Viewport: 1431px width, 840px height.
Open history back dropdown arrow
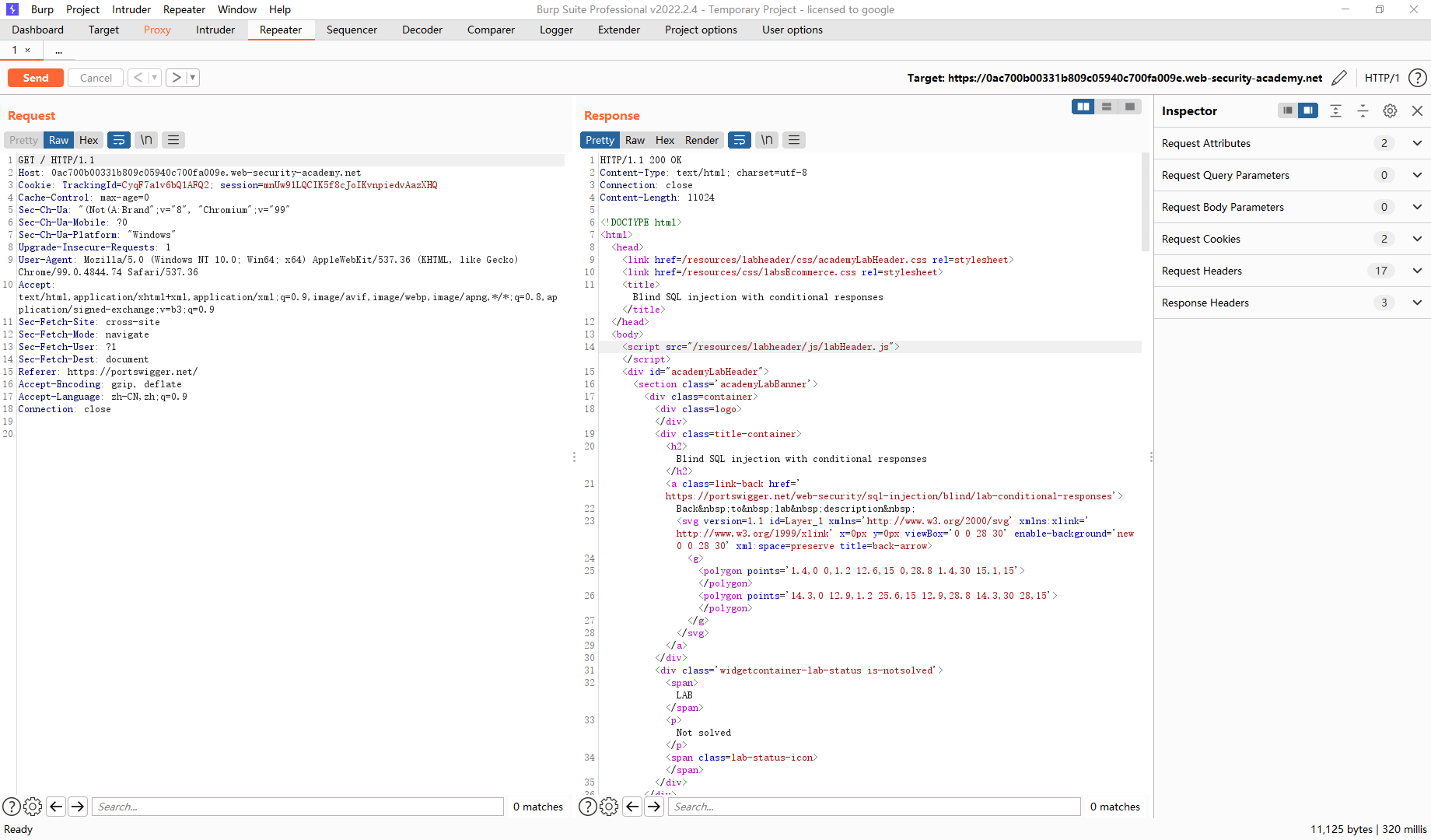154,78
